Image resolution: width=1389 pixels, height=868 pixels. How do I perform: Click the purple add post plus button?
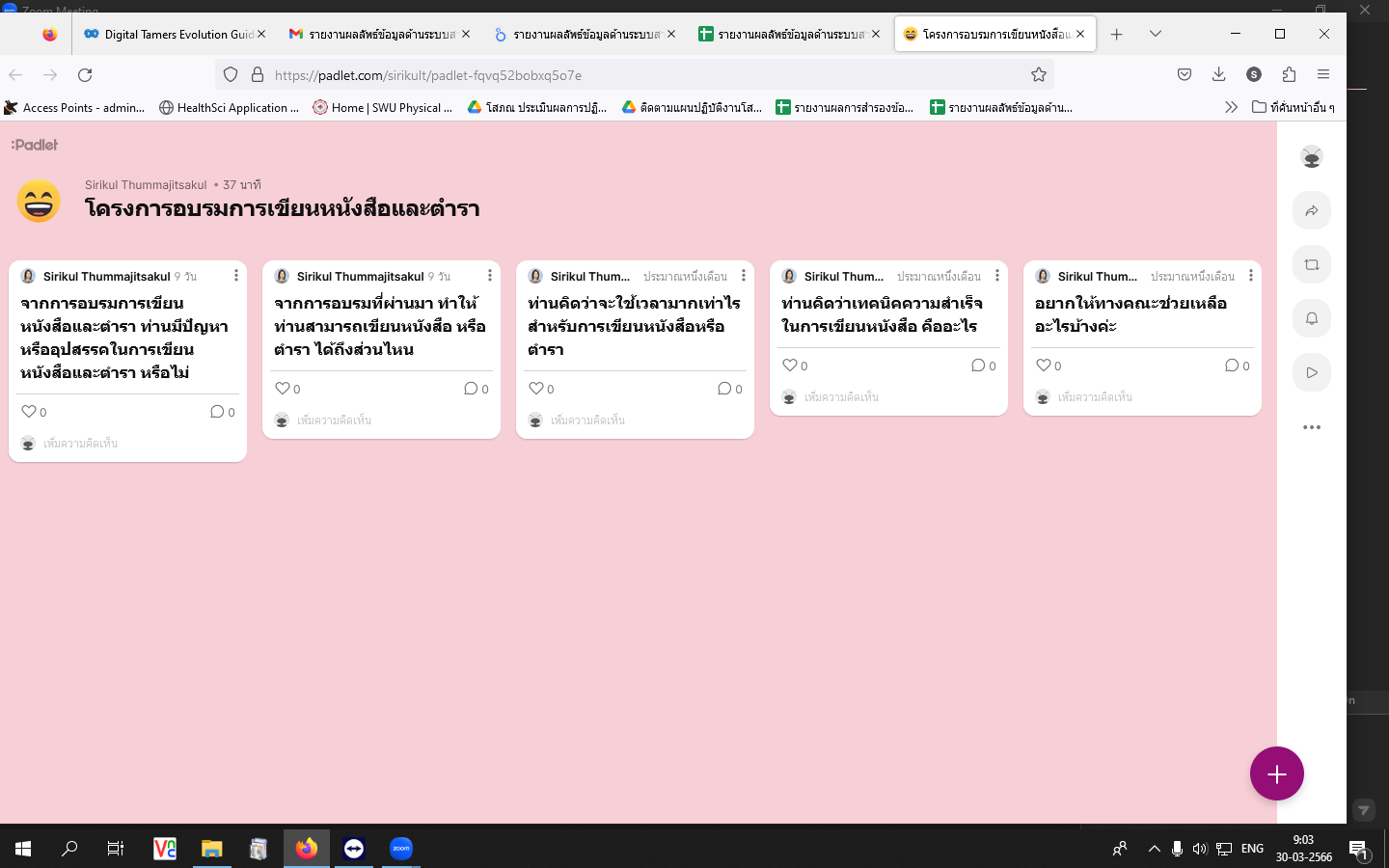pos(1276,773)
